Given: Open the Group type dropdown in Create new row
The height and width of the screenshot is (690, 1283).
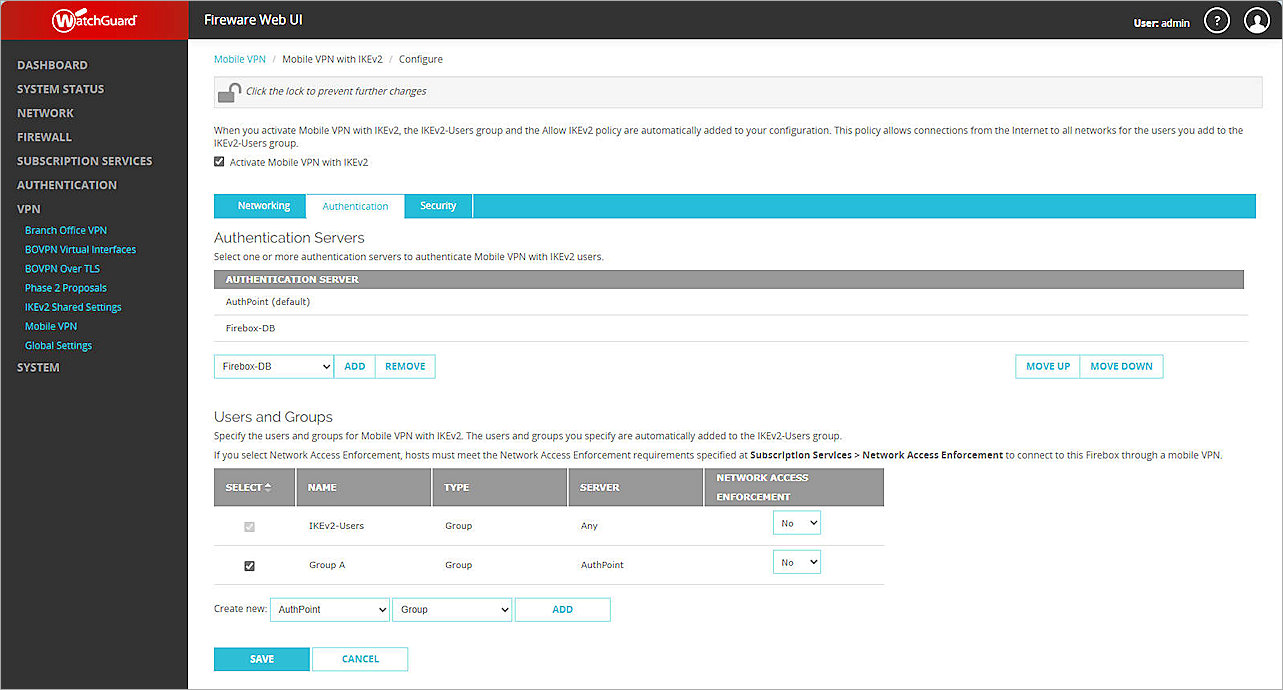Looking at the screenshot, I should coord(451,609).
